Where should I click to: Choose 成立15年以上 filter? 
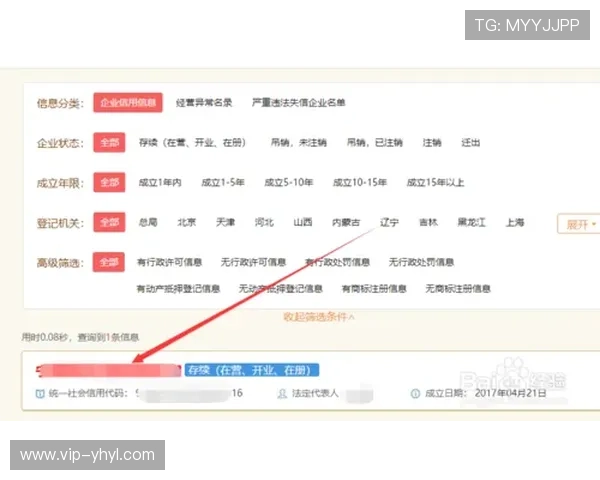click(x=435, y=183)
